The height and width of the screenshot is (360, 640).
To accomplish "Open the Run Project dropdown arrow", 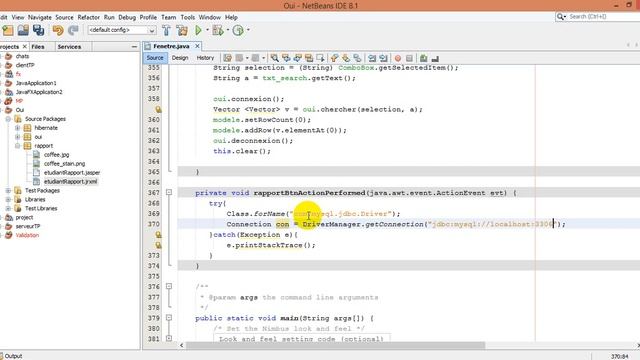I will pos(207,30).
